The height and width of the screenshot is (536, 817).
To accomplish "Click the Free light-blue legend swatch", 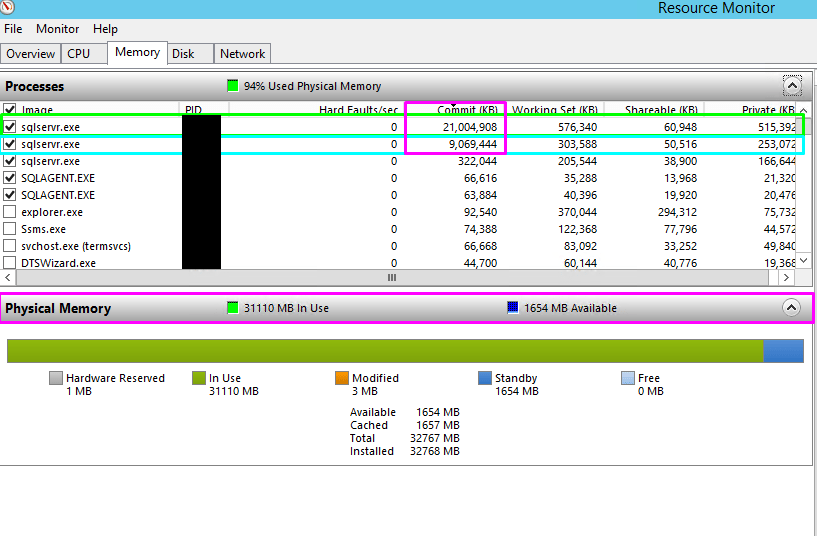I will [628, 378].
